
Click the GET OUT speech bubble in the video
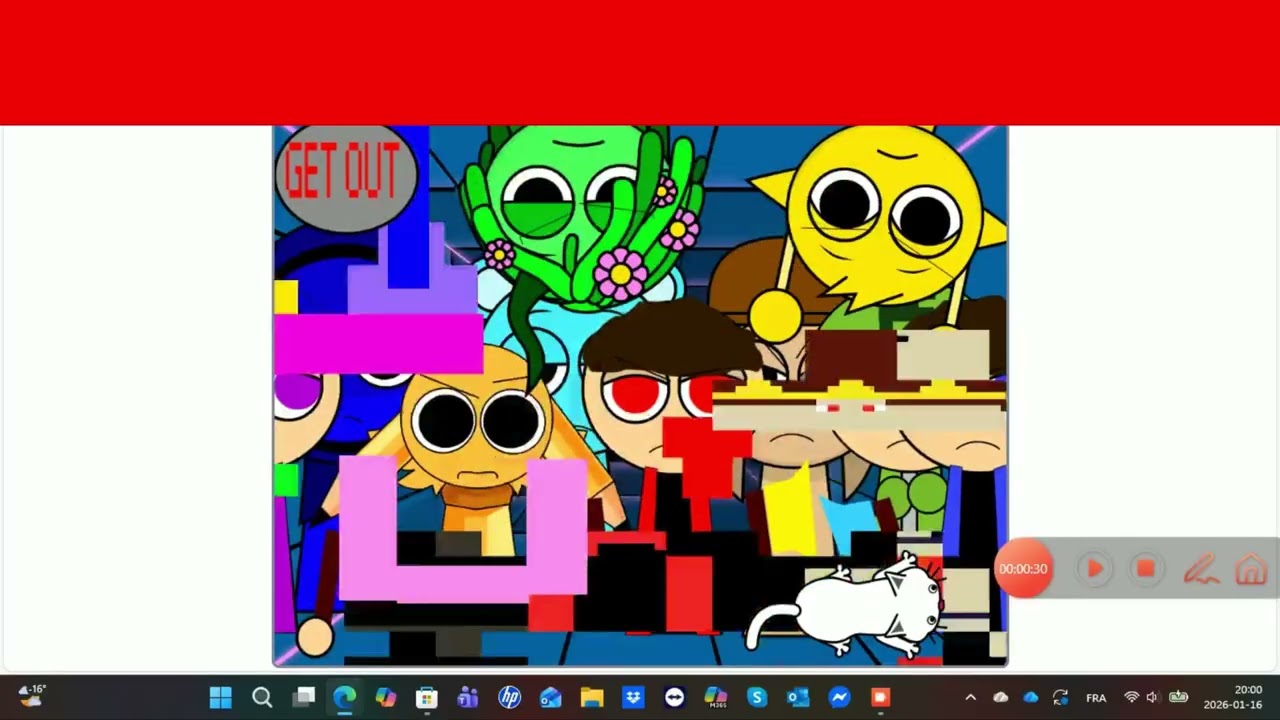click(345, 176)
